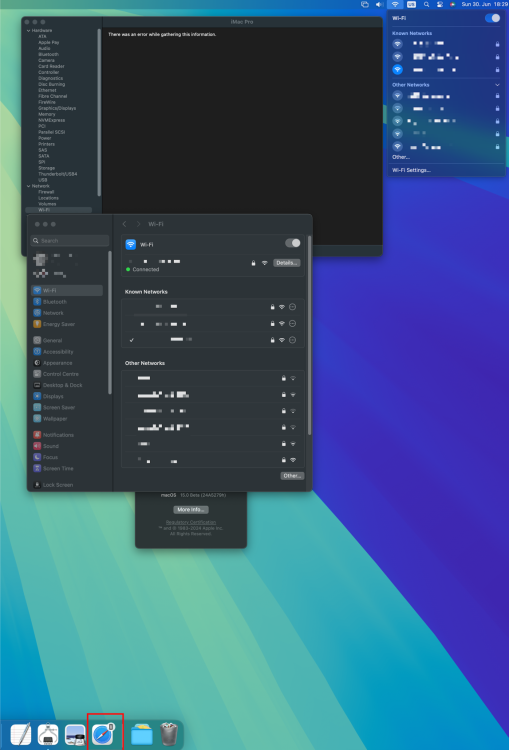The height and width of the screenshot is (750, 509).
Task: Click the Wi-Fi status icon in menu bar
Action: [395, 4]
